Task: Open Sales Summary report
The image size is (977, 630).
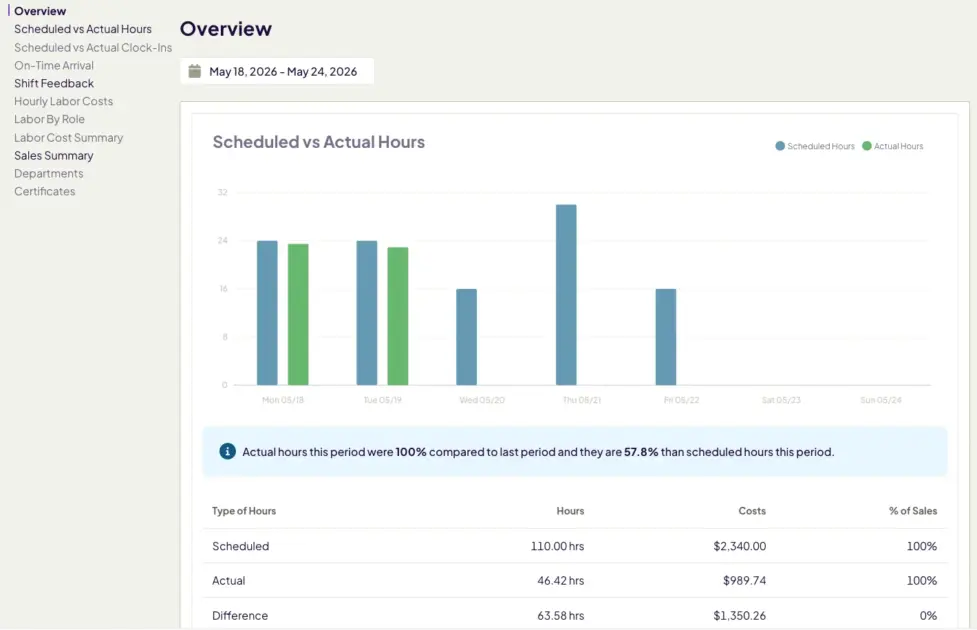Action: 54,156
